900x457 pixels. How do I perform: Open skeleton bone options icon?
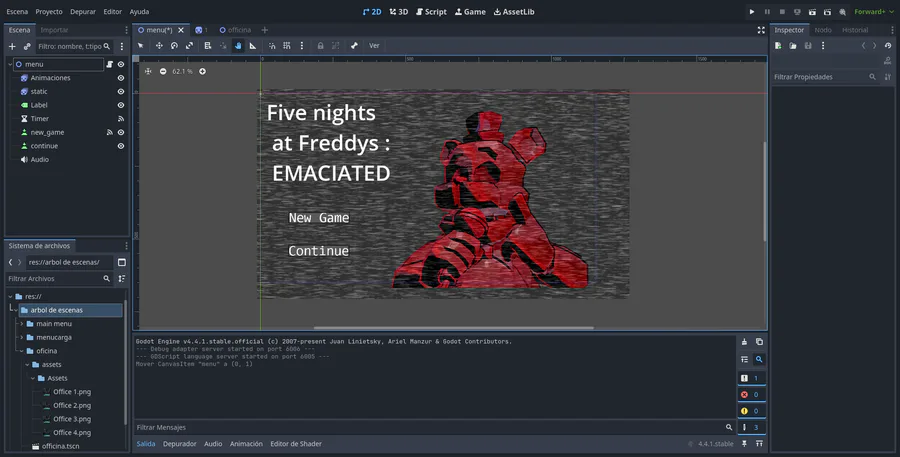pyautogui.click(x=354, y=45)
